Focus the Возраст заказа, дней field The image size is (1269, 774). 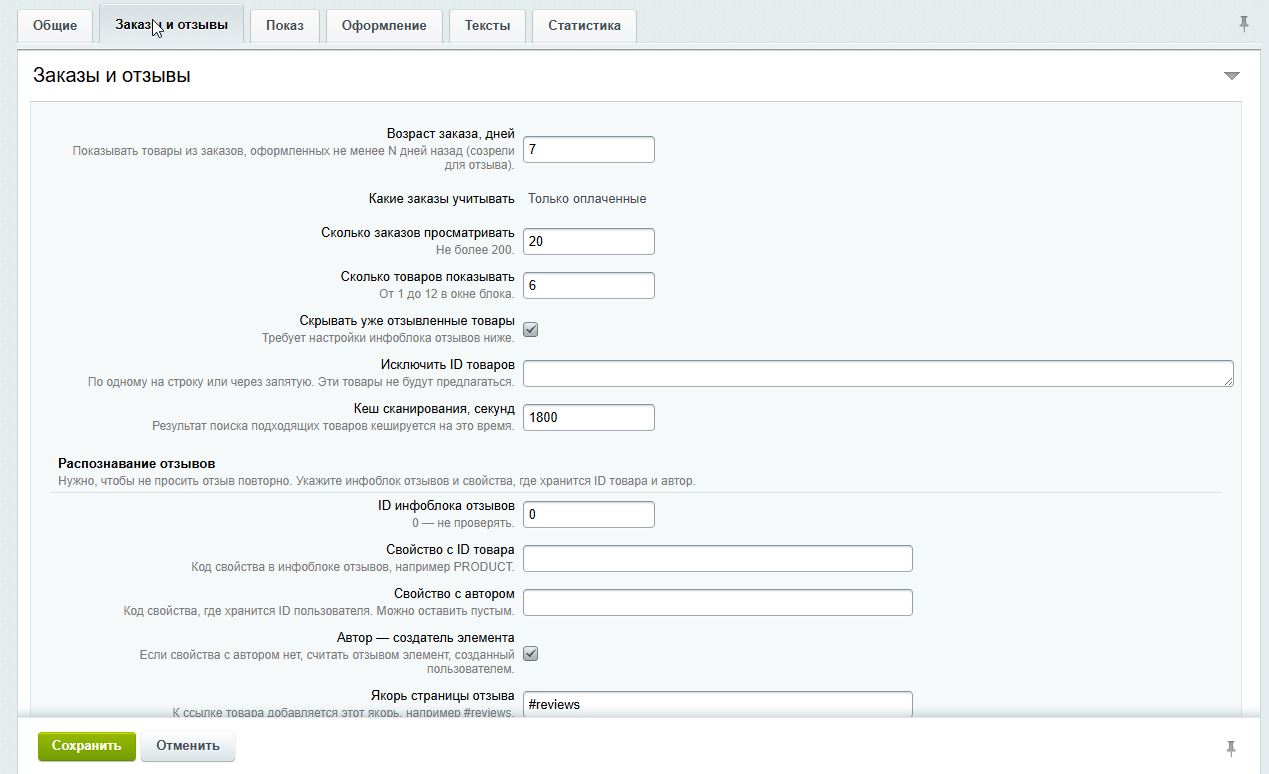tap(589, 150)
